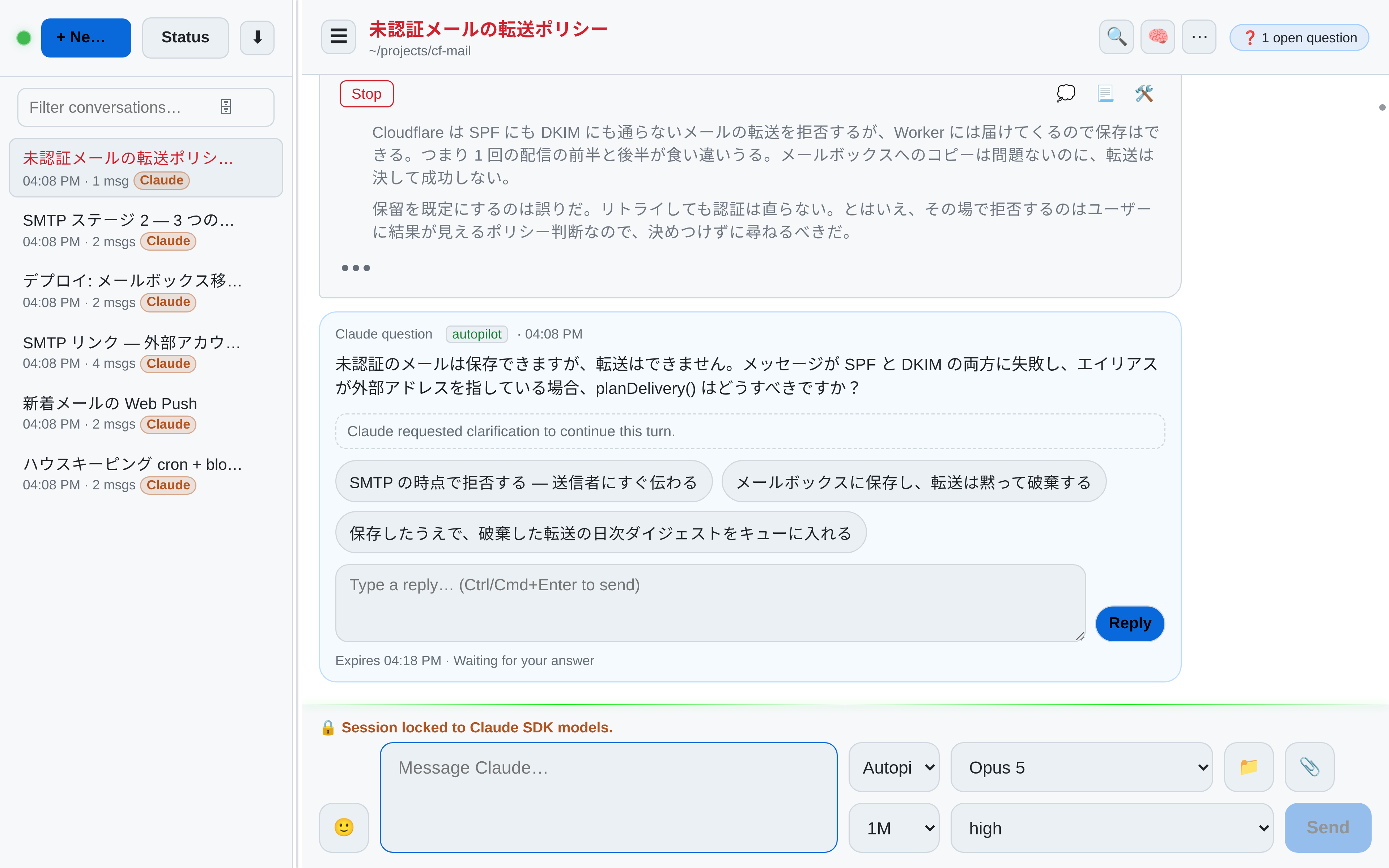The image size is (1389, 868).
Task: Click the tools hammer-wrench icon in message toolbar
Action: click(x=1144, y=93)
